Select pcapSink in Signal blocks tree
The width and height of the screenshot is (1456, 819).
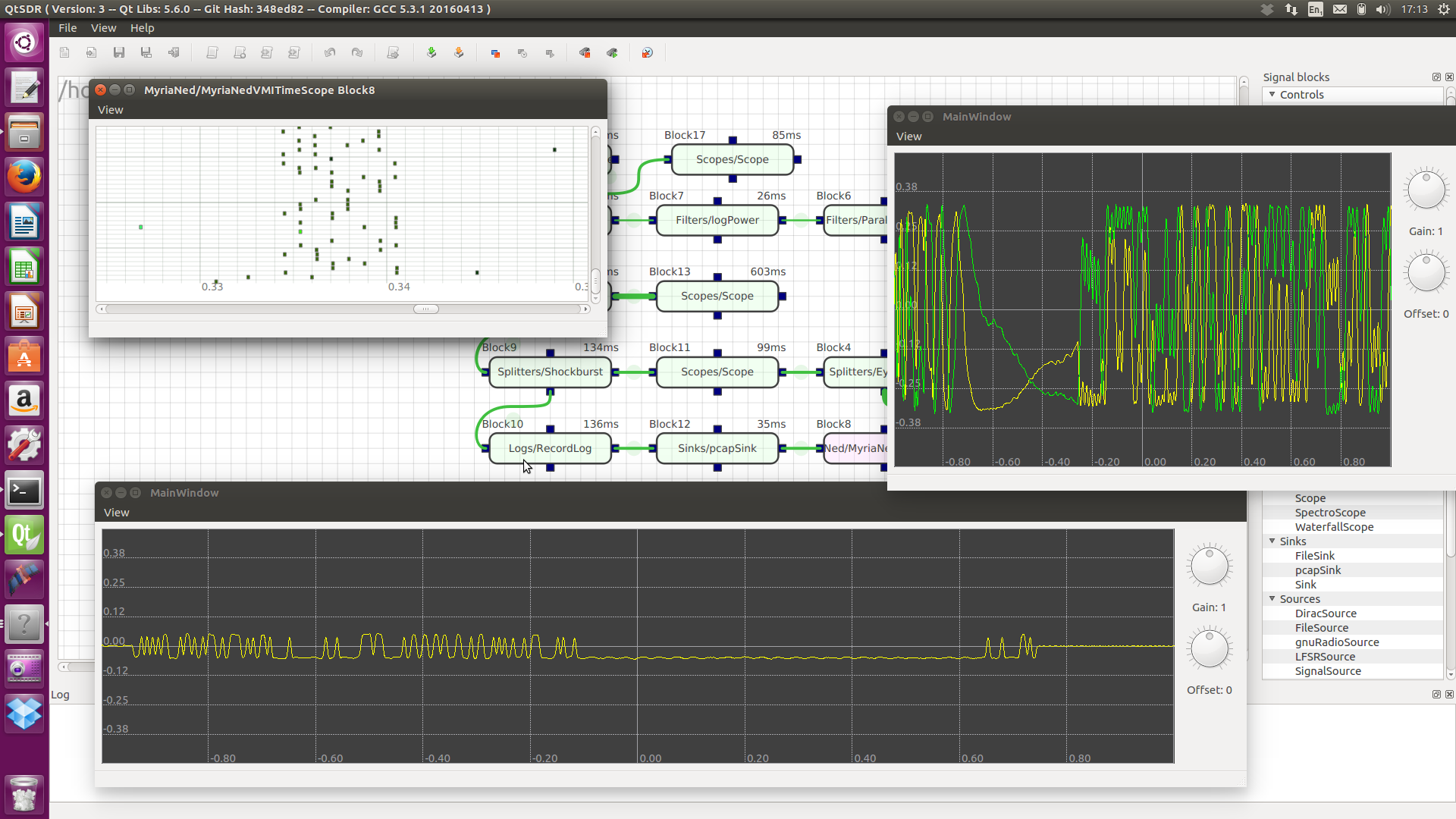pos(1317,570)
